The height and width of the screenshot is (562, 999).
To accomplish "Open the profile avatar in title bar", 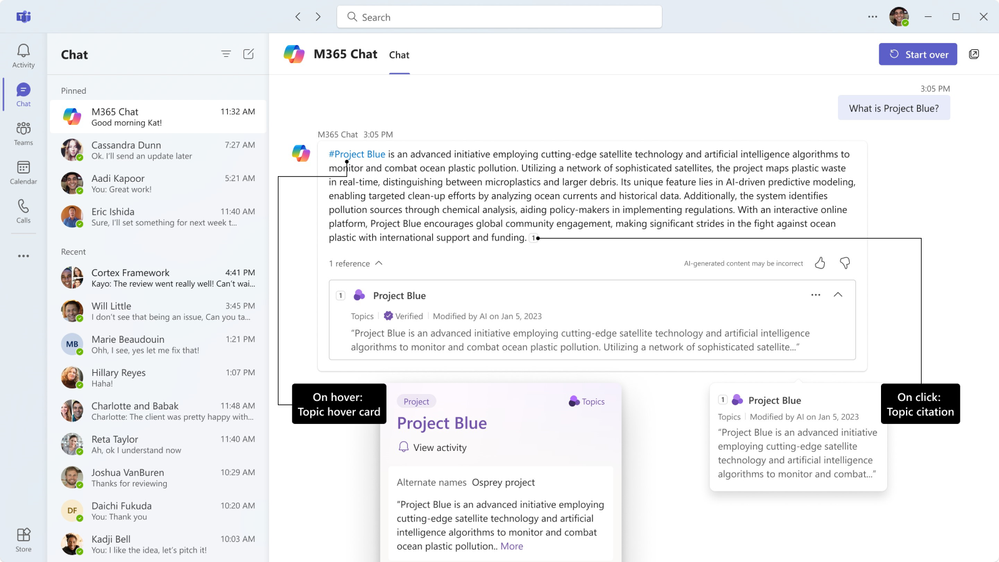I will [899, 17].
